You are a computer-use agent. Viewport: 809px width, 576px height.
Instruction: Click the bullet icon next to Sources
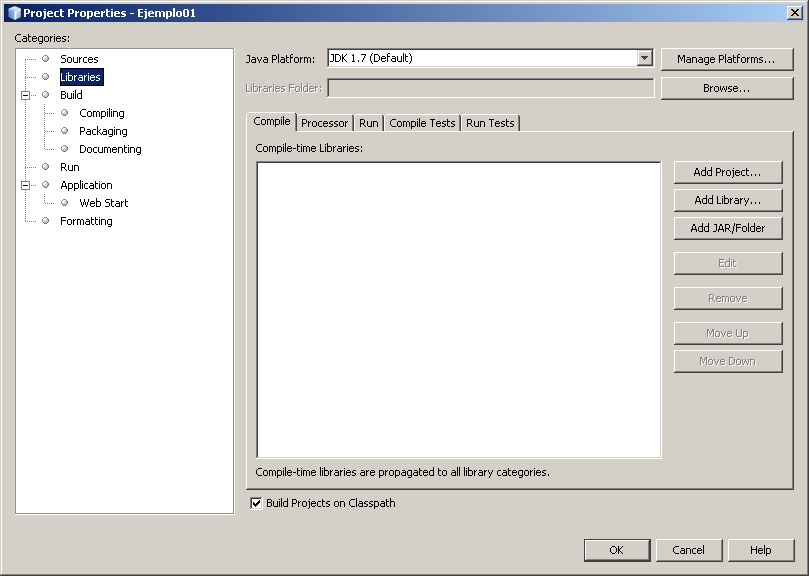pyautogui.click(x=46, y=59)
